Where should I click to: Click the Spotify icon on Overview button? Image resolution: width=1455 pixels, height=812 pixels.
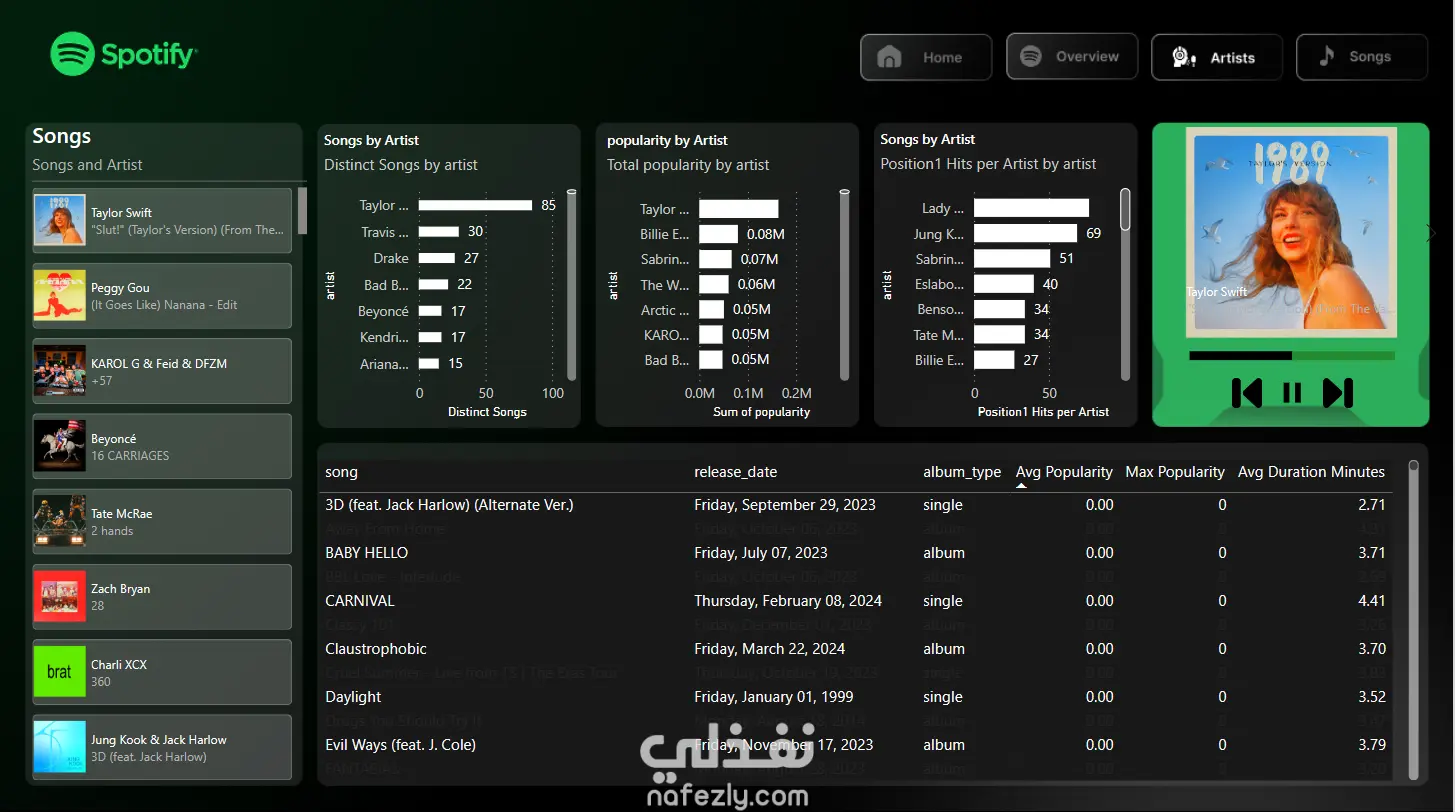pyautogui.click(x=1031, y=57)
